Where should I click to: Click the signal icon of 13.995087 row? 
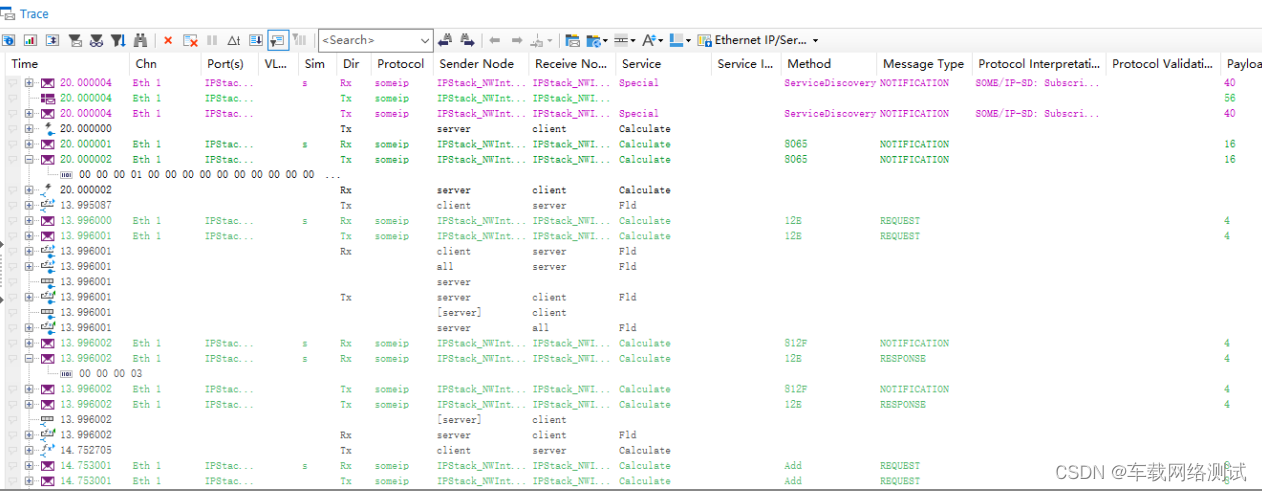point(48,205)
